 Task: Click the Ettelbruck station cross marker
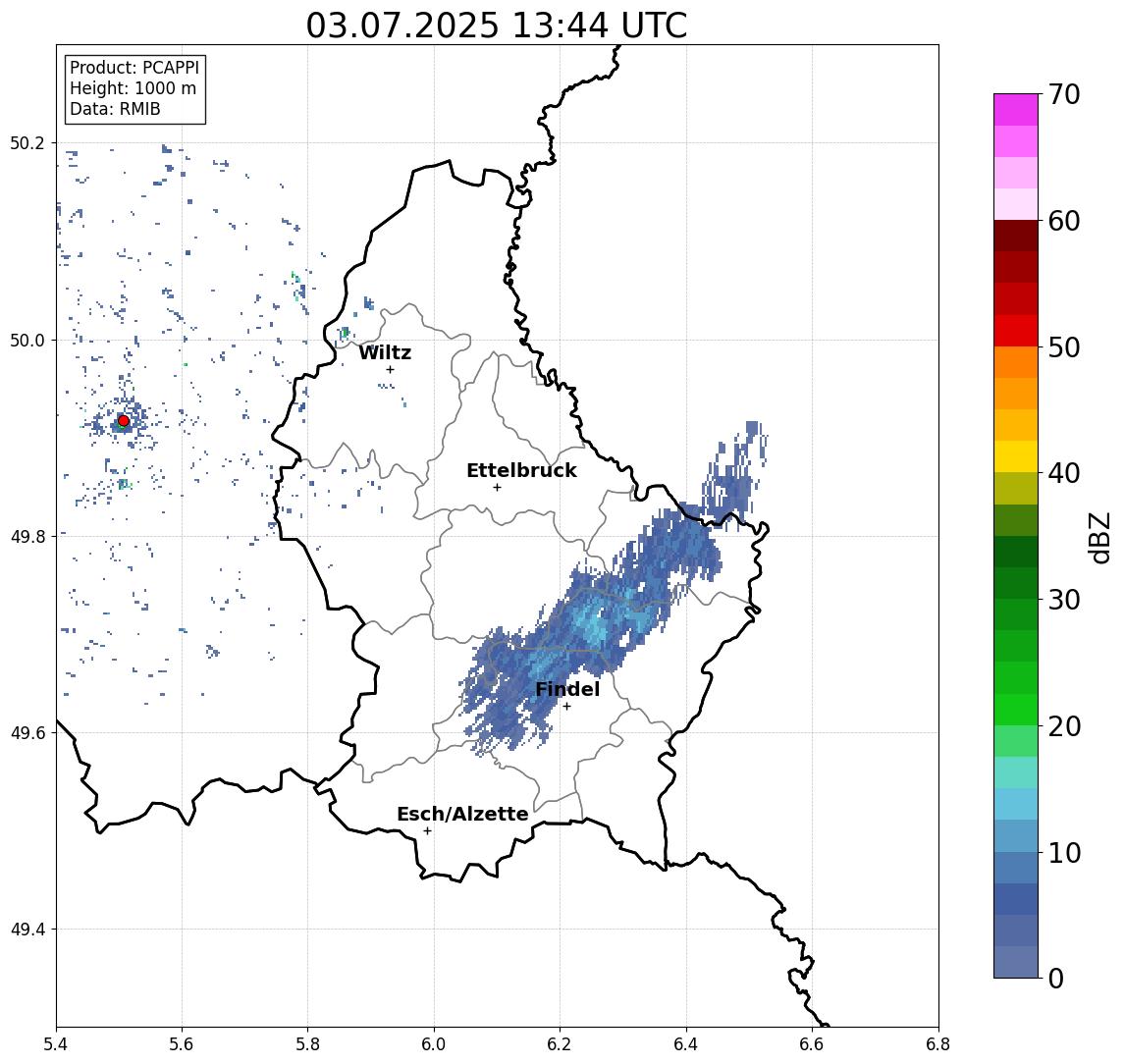coord(497,488)
